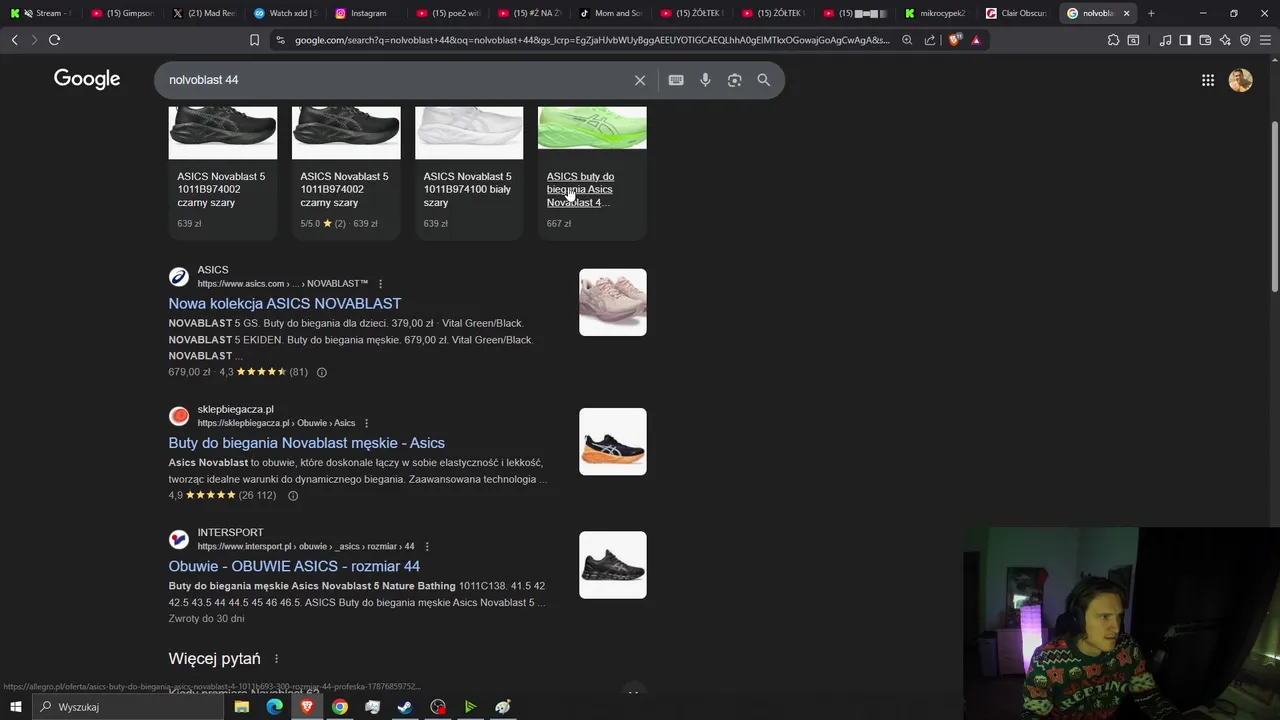Open ASICS Novablast 5 biały szary product
The height and width of the screenshot is (720, 1280).
(x=467, y=189)
